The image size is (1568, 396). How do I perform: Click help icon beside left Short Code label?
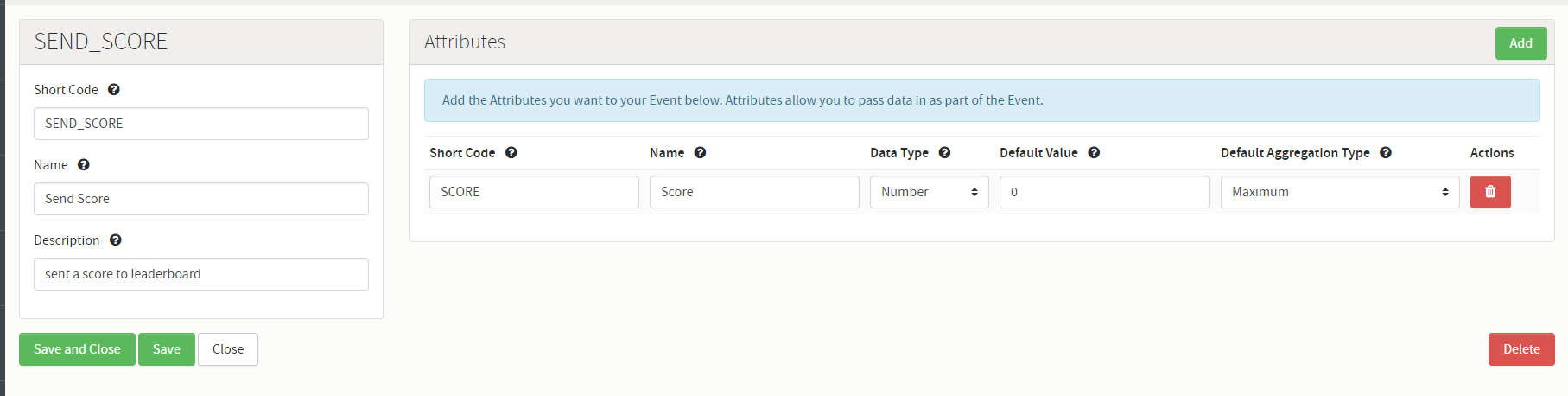pyautogui.click(x=114, y=90)
